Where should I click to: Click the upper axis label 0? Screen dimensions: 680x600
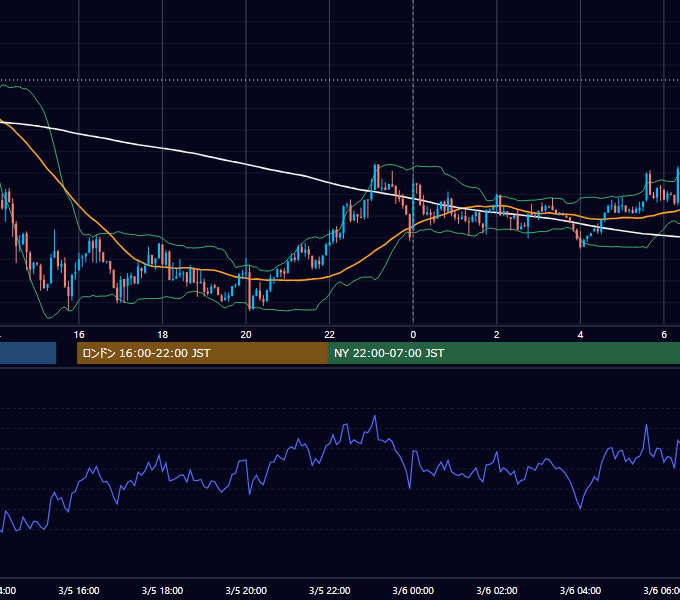pyautogui.click(x=413, y=335)
